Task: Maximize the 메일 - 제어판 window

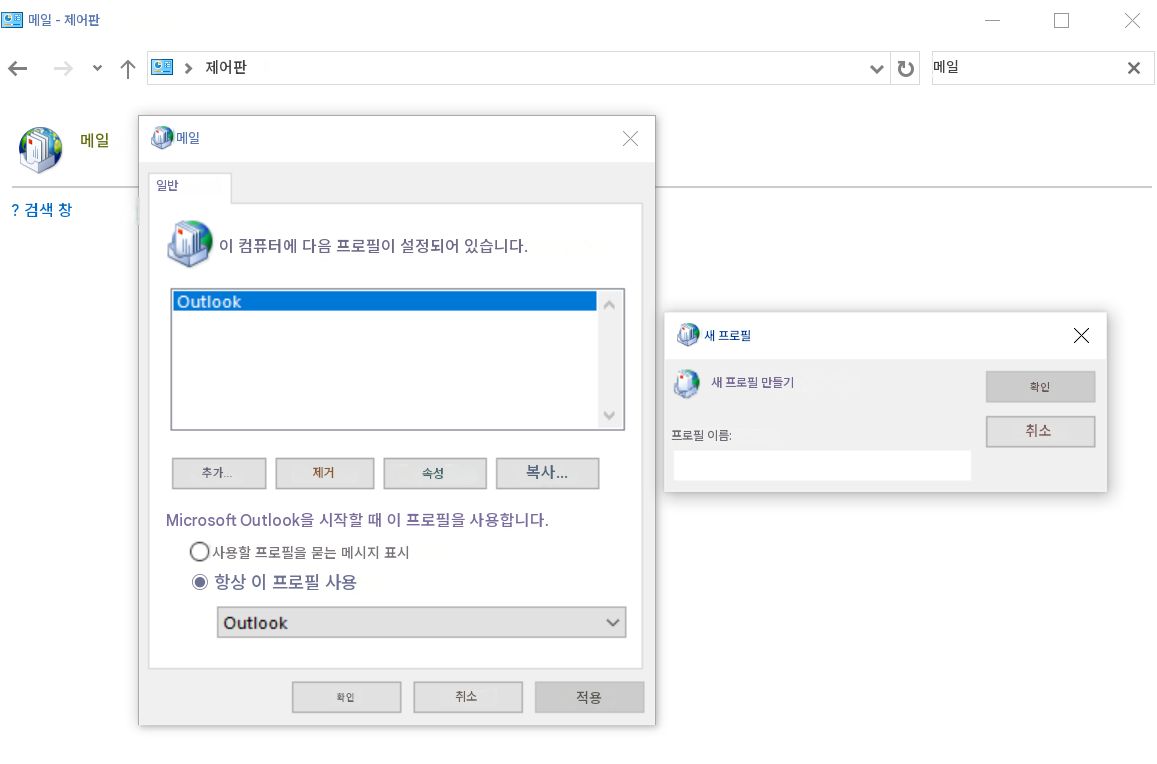Action: 1061,21
